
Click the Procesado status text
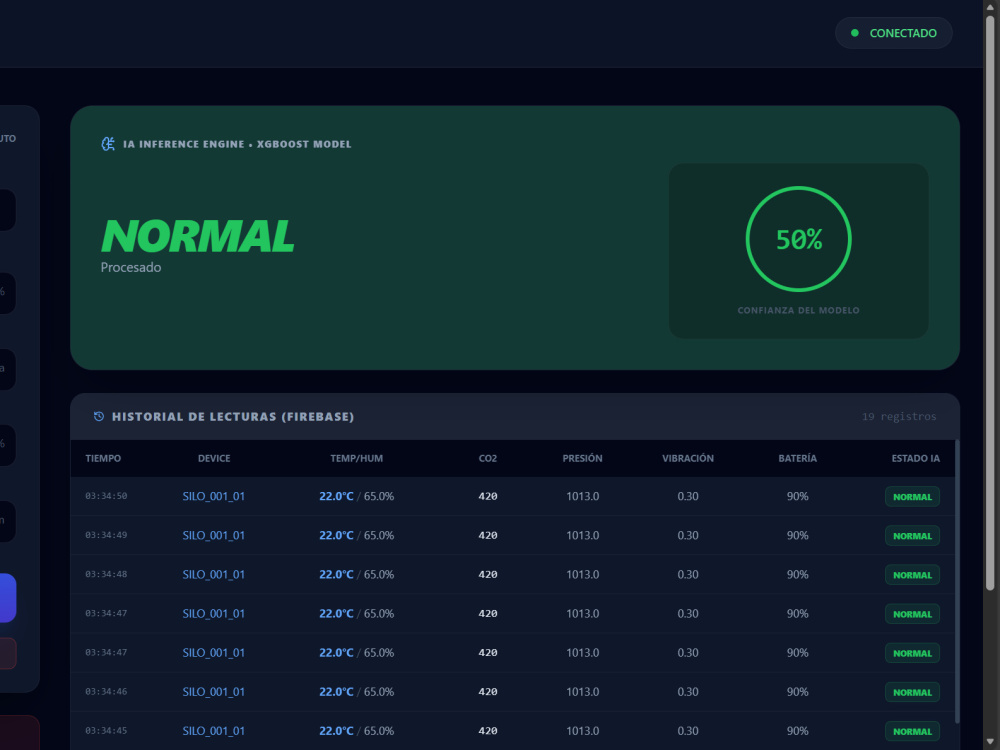[x=131, y=267]
